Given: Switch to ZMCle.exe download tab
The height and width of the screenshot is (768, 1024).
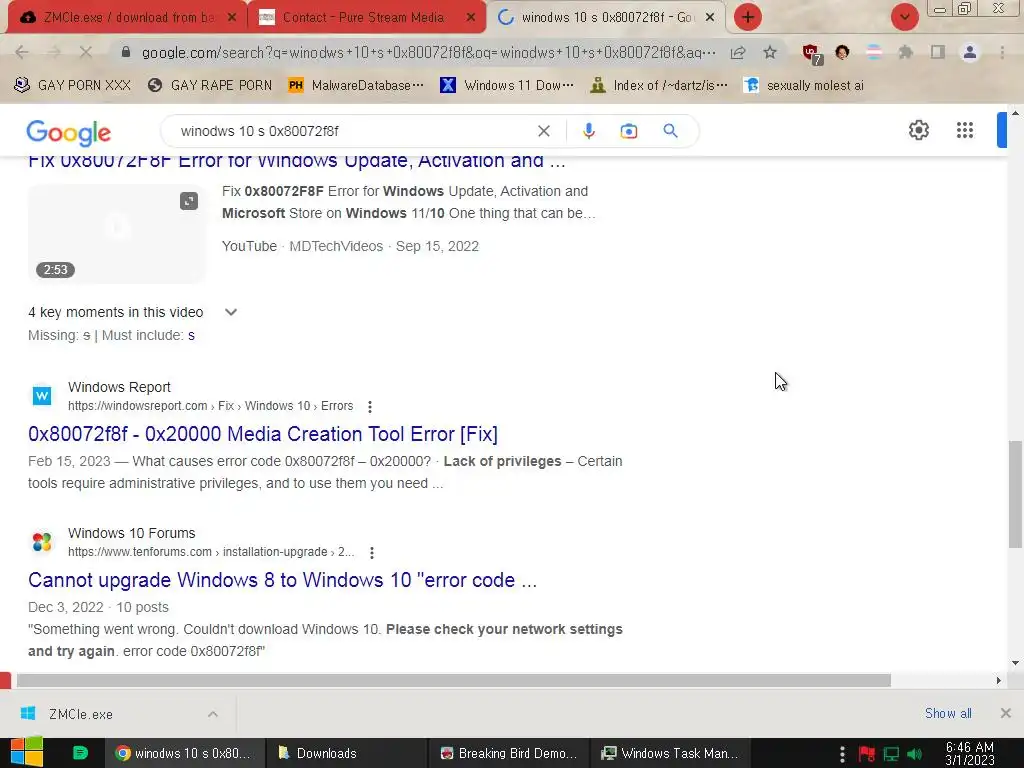Looking at the screenshot, I should click(127, 17).
